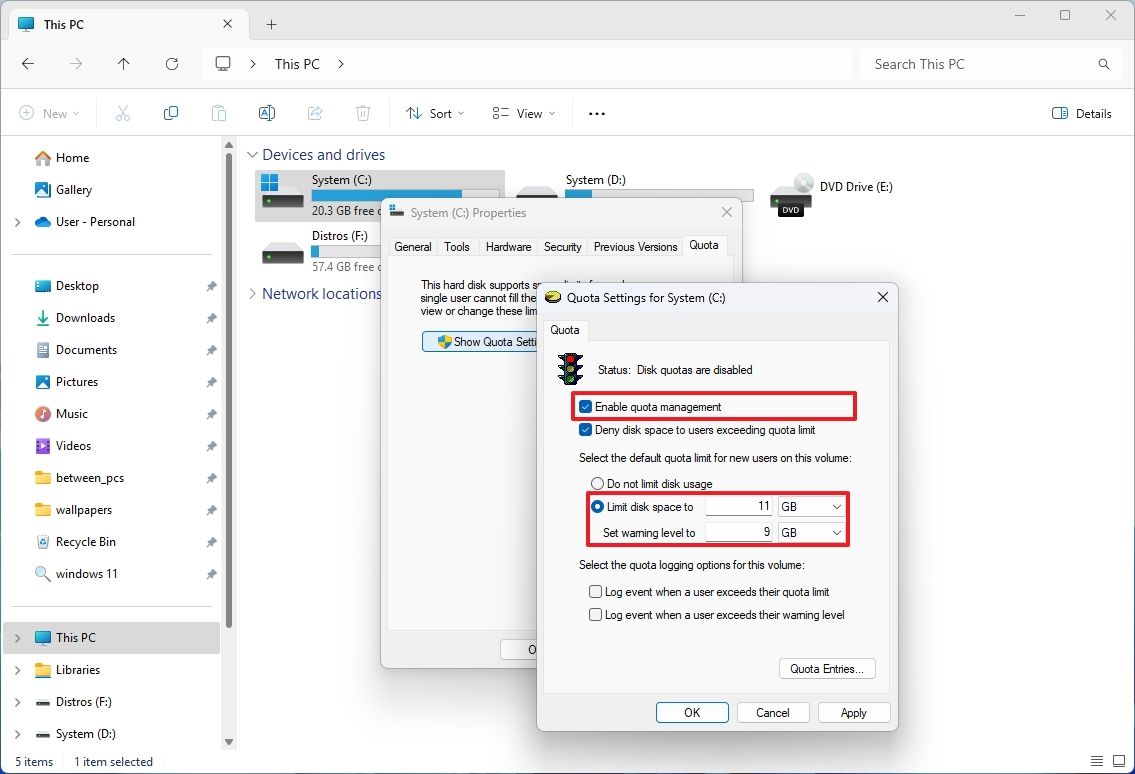The image size is (1135, 774).
Task: Open the Previous Versions tab
Action: (x=635, y=246)
